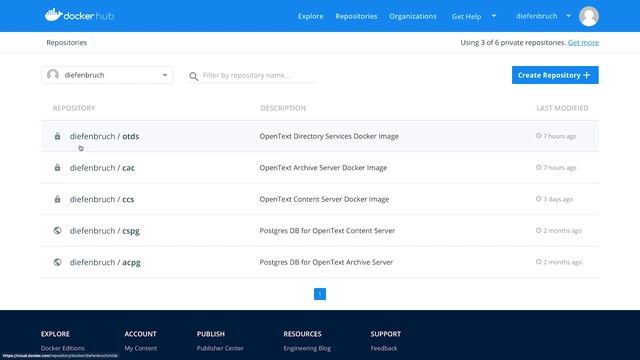Click clock icon in cac row
Image resolution: width=640 pixels, height=360 pixels.
tap(538, 167)
